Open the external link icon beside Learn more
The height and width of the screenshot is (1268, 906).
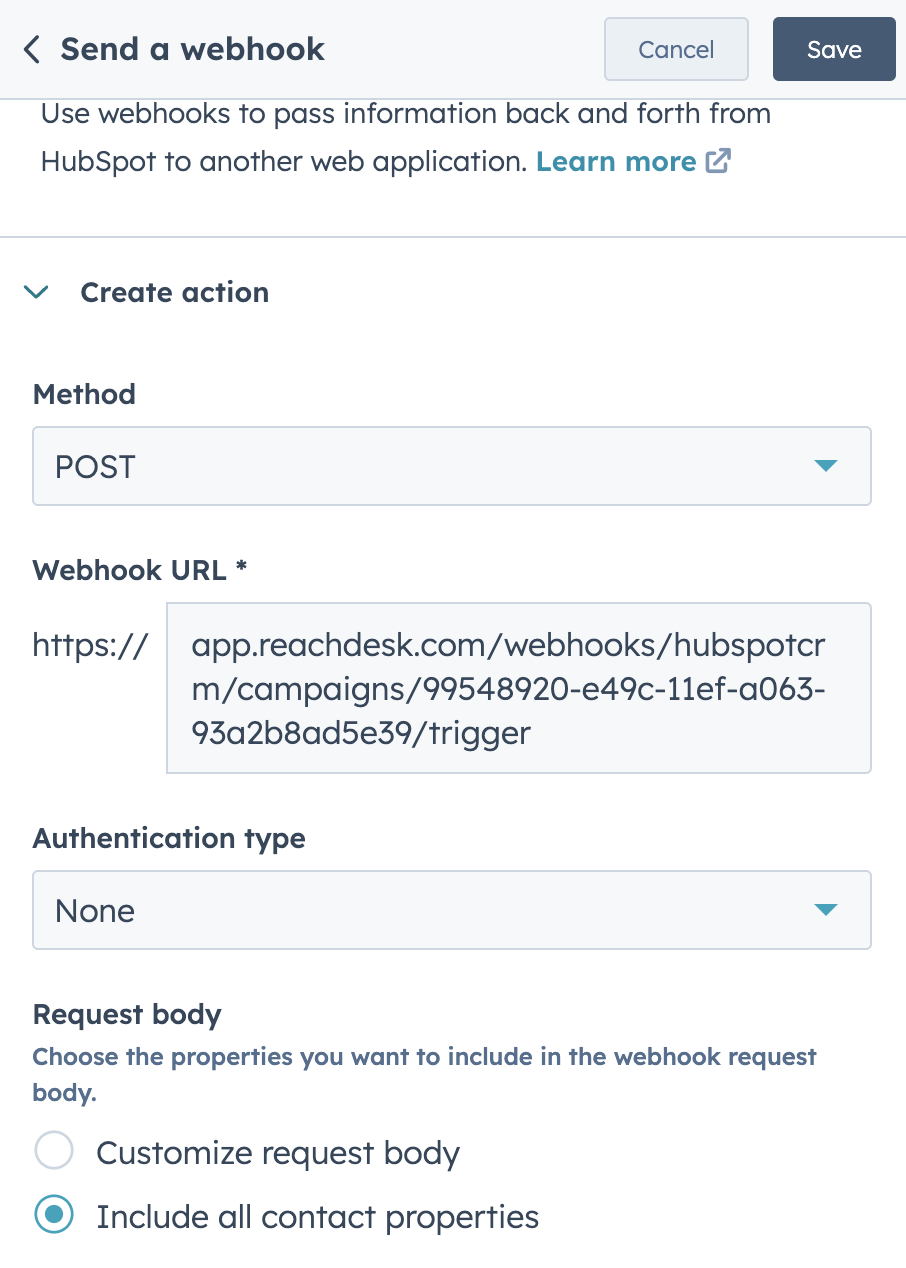718,161
